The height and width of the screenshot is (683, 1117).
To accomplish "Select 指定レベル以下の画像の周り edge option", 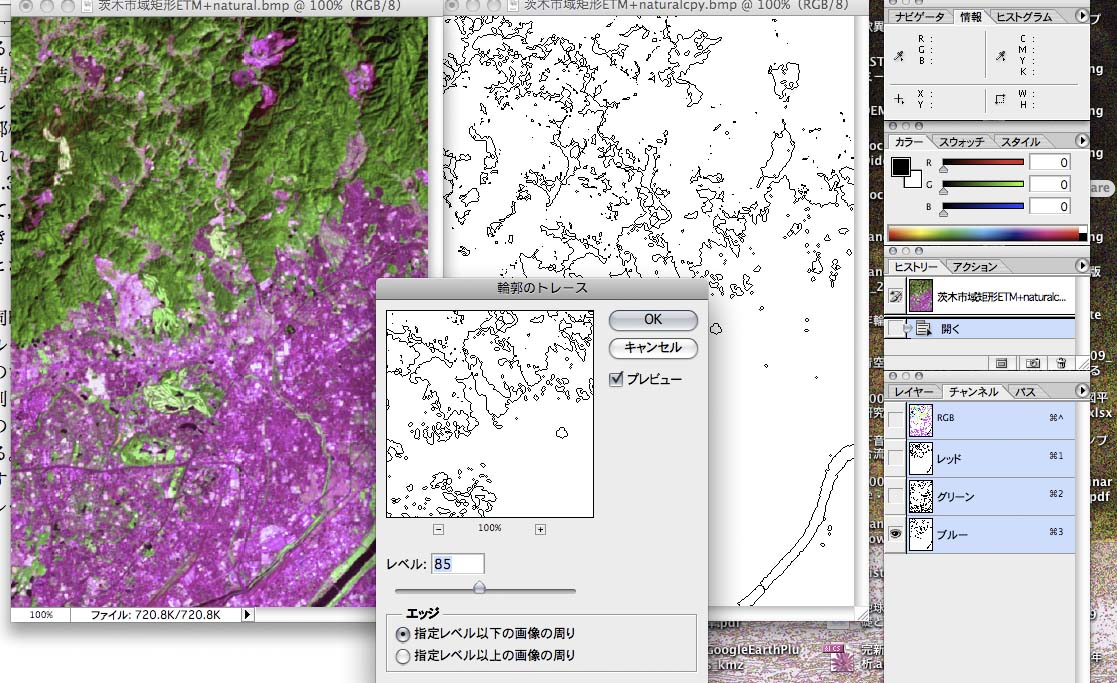I will pyautogui.click(x=402, y=633).
